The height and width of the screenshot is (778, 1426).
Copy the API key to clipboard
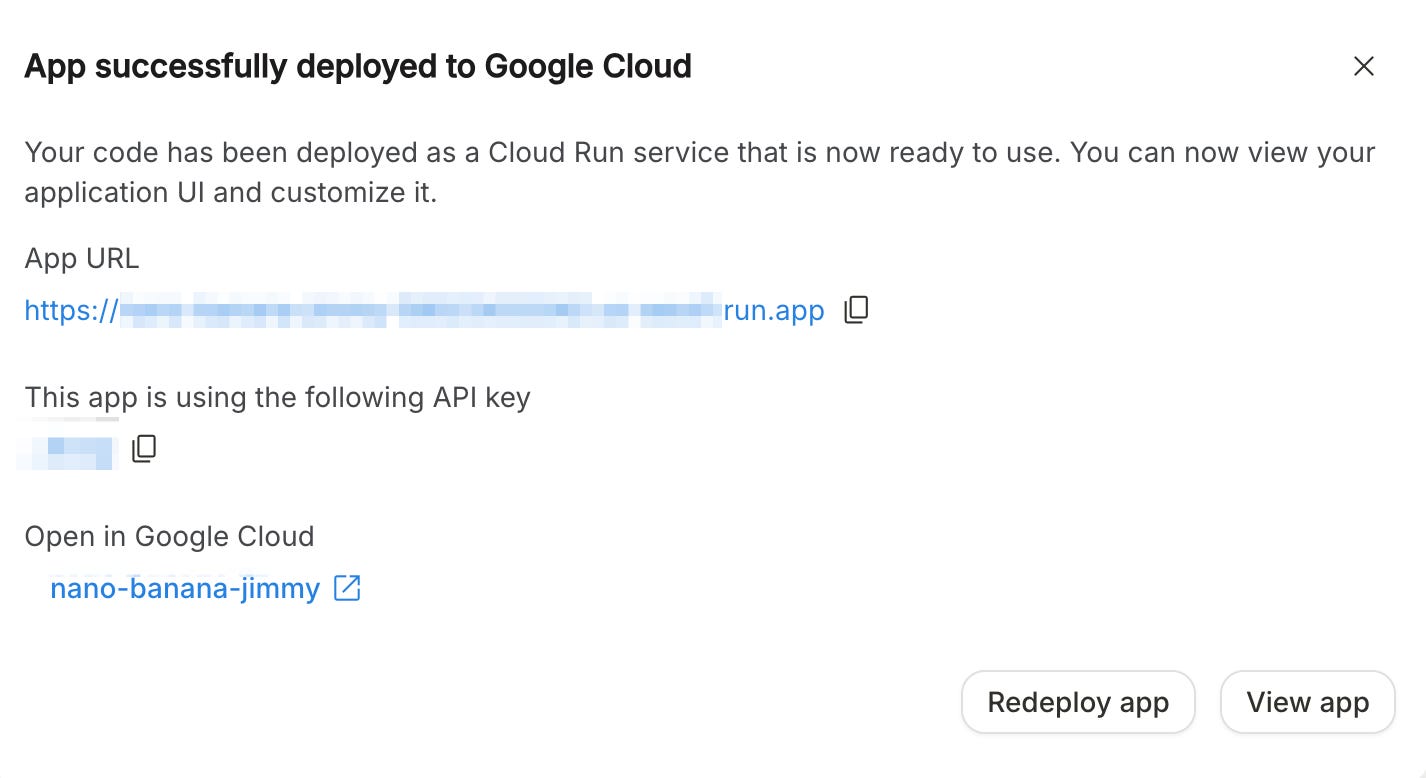coord(144,449)
